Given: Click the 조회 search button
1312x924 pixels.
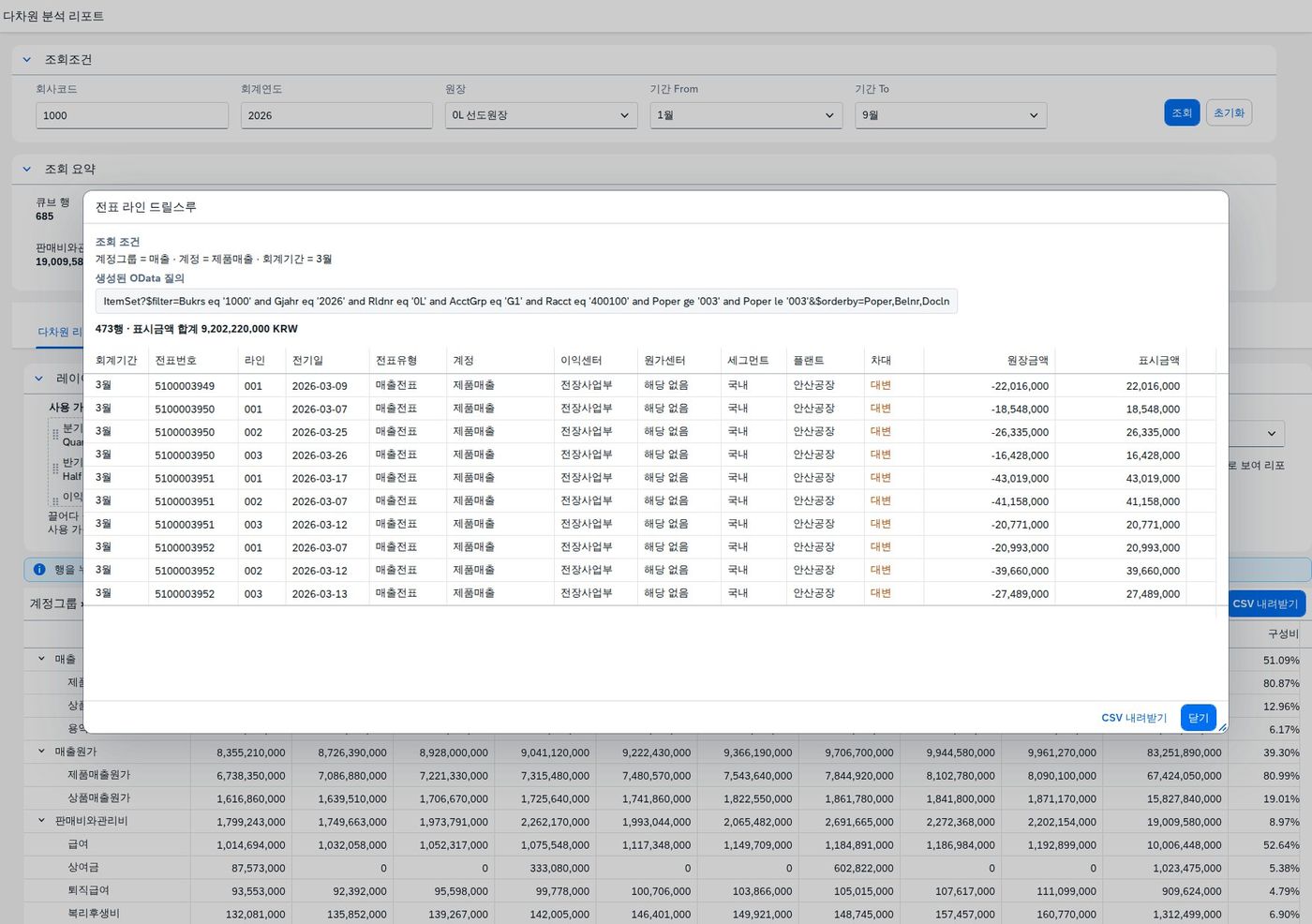Looking at the screenshot, I should click(1182, 112).
